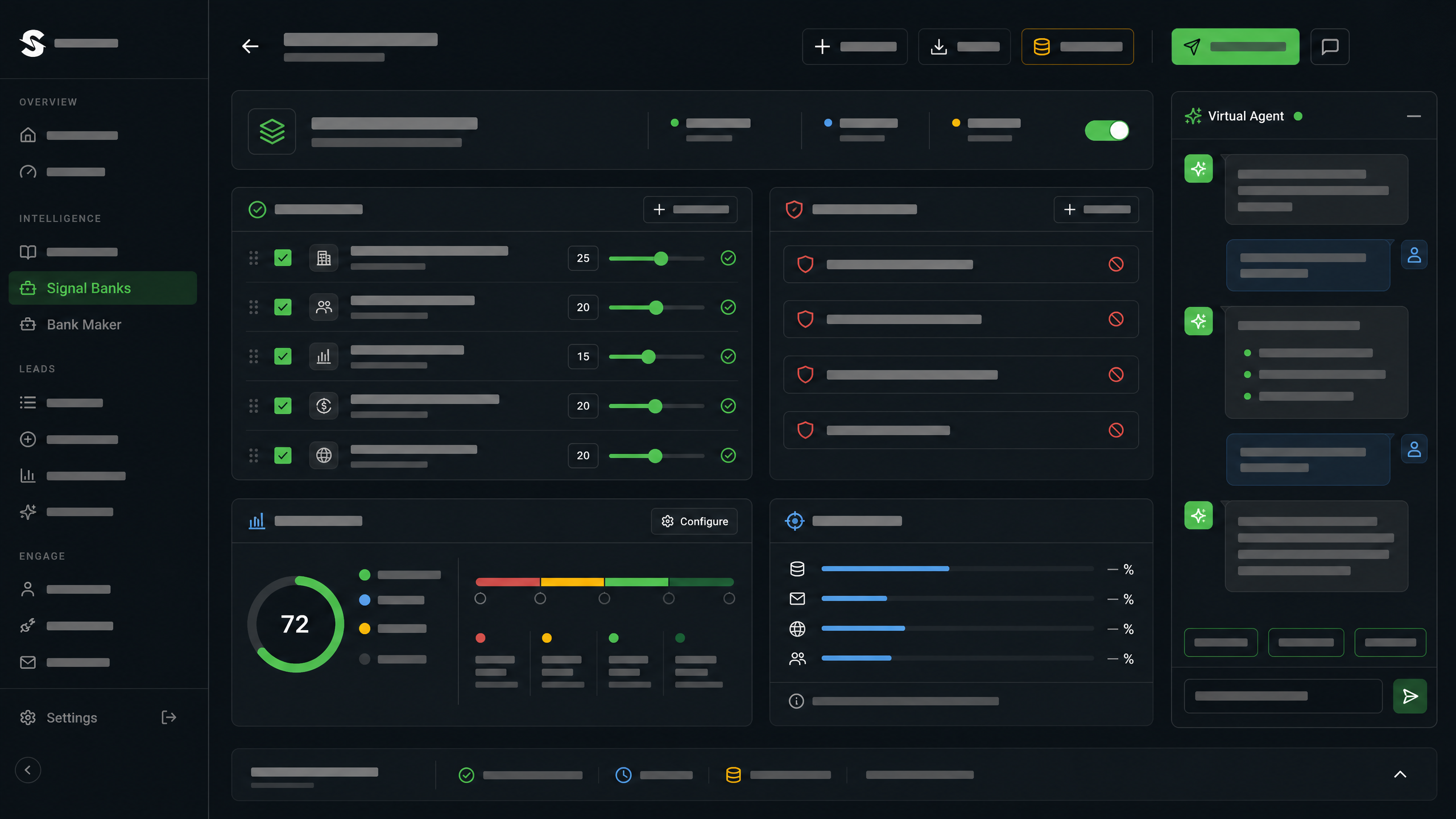Click the back arrow in the header
1456x819 pixels.
250,46
